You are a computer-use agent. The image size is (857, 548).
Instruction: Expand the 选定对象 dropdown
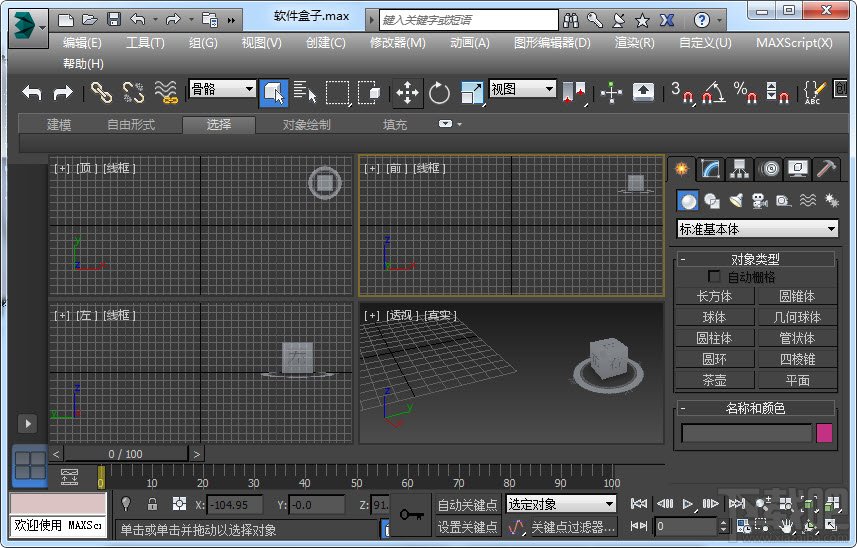click(x=560, y=505)
